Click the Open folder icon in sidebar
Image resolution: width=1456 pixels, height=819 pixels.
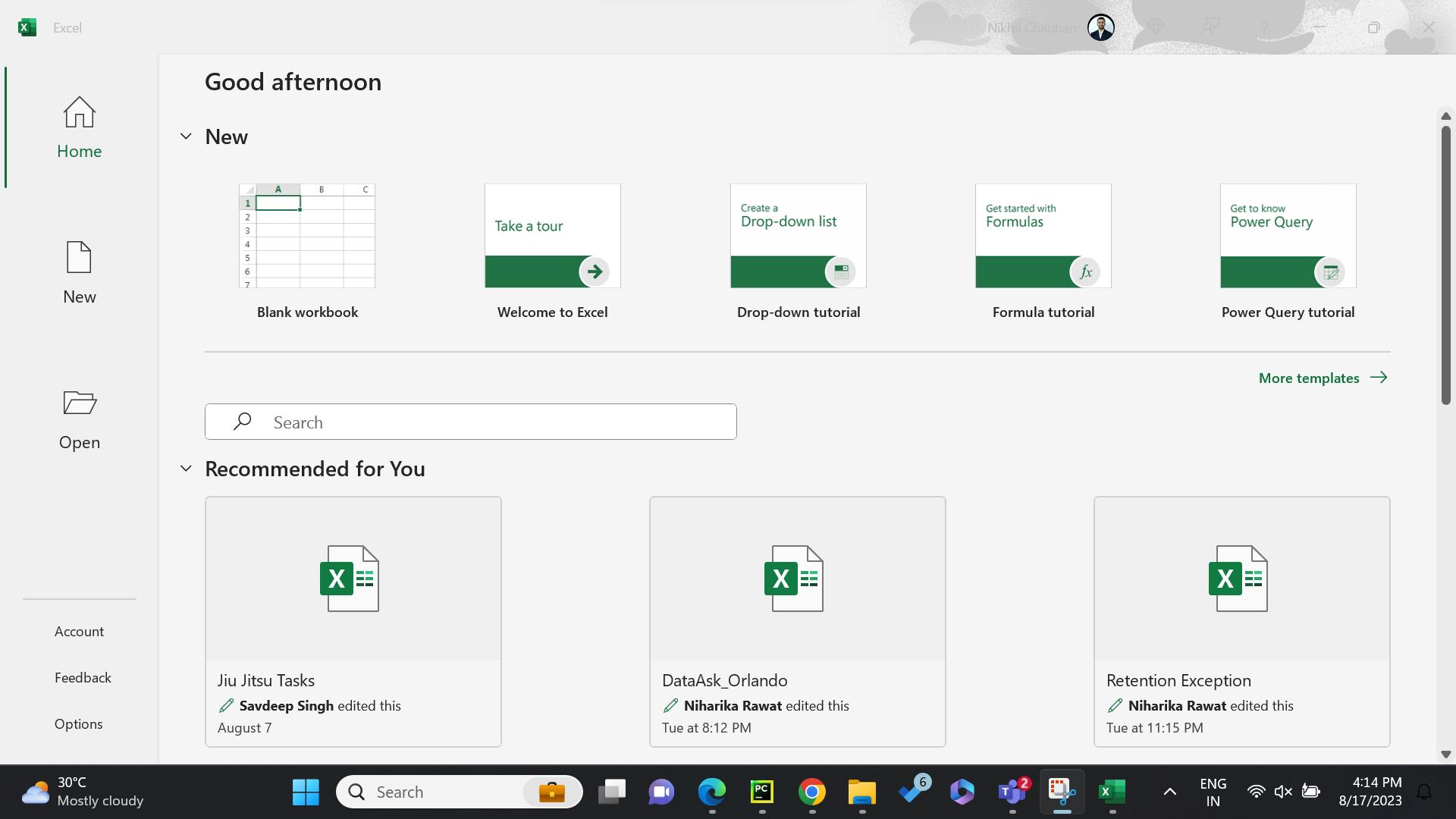[79, 403]
